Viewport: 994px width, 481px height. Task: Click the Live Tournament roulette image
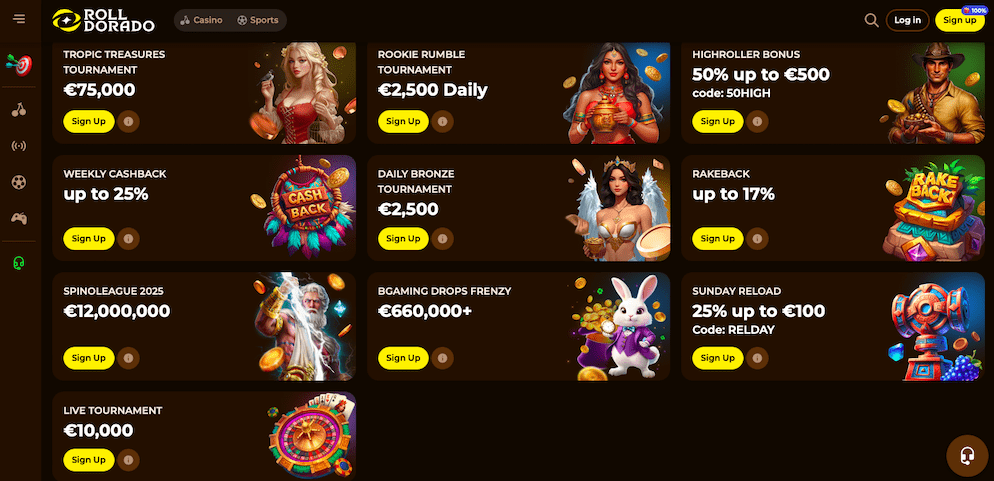[309, 436]
